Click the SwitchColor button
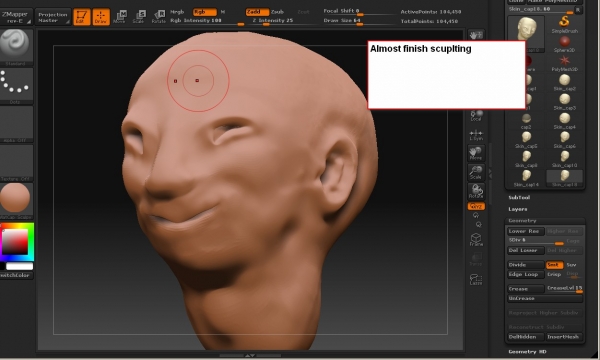 16,275
